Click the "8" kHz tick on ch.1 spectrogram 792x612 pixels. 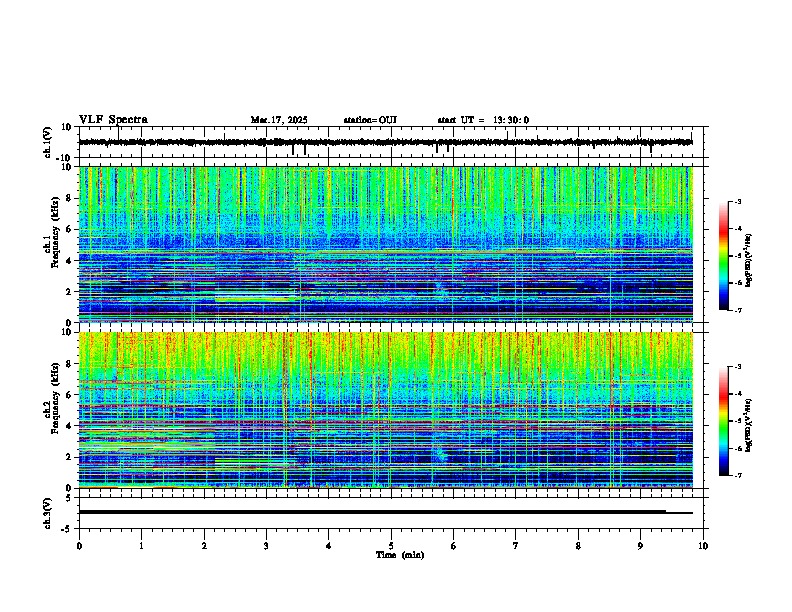click(70, 198)
